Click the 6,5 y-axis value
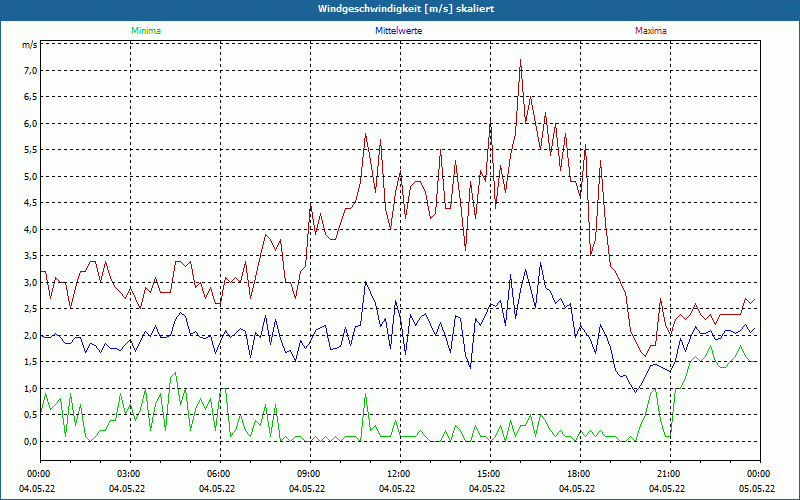This screenshot has width=800, height=500. coord(30,97)
